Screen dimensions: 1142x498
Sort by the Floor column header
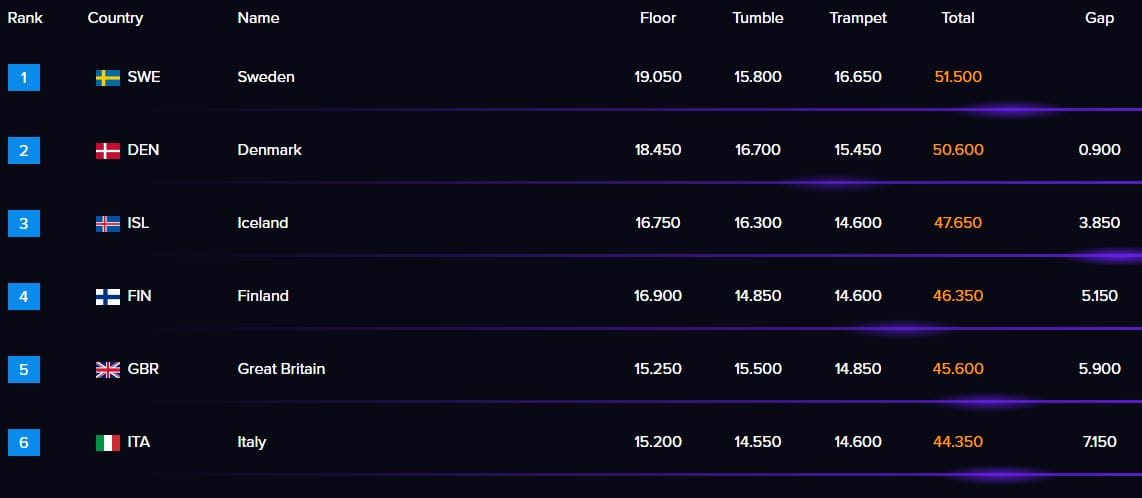click(658, 18)
